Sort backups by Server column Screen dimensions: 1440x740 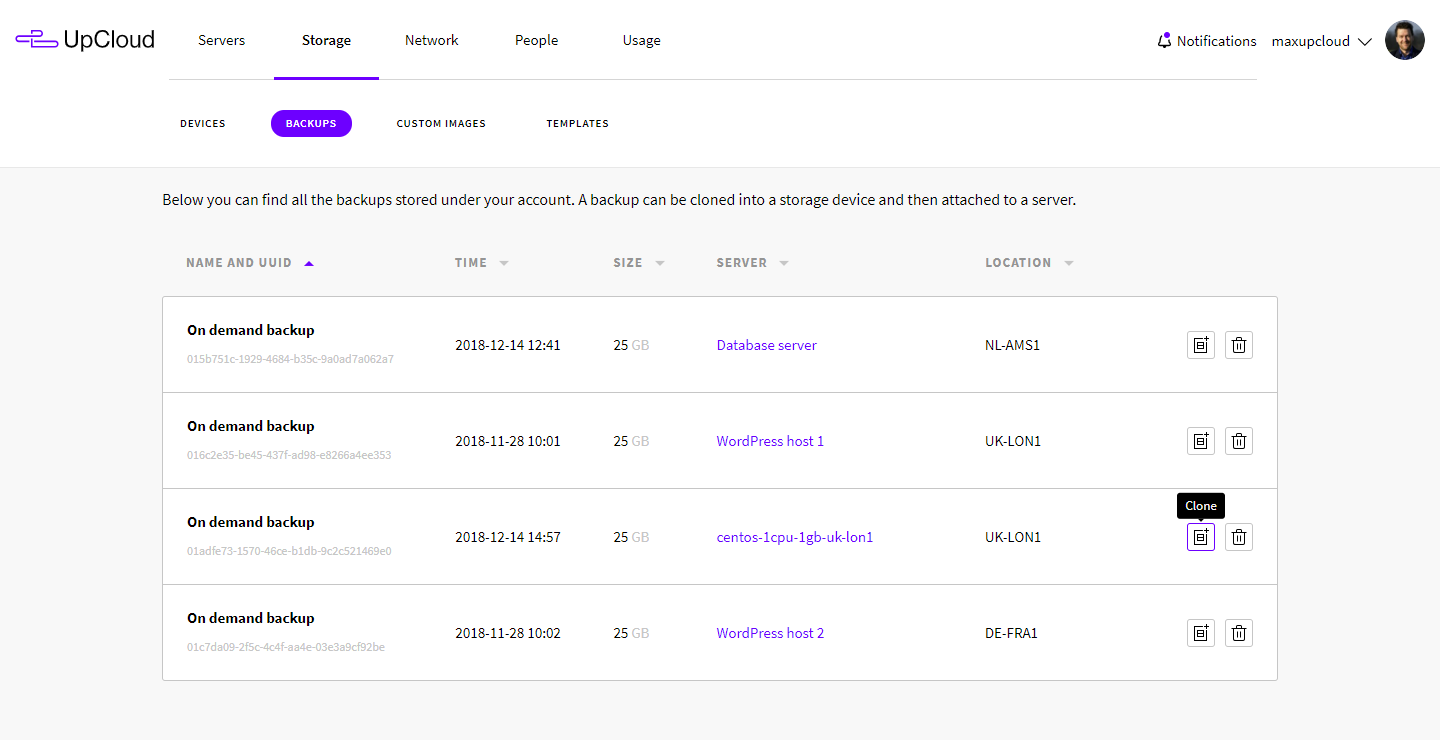coord(753,263)
